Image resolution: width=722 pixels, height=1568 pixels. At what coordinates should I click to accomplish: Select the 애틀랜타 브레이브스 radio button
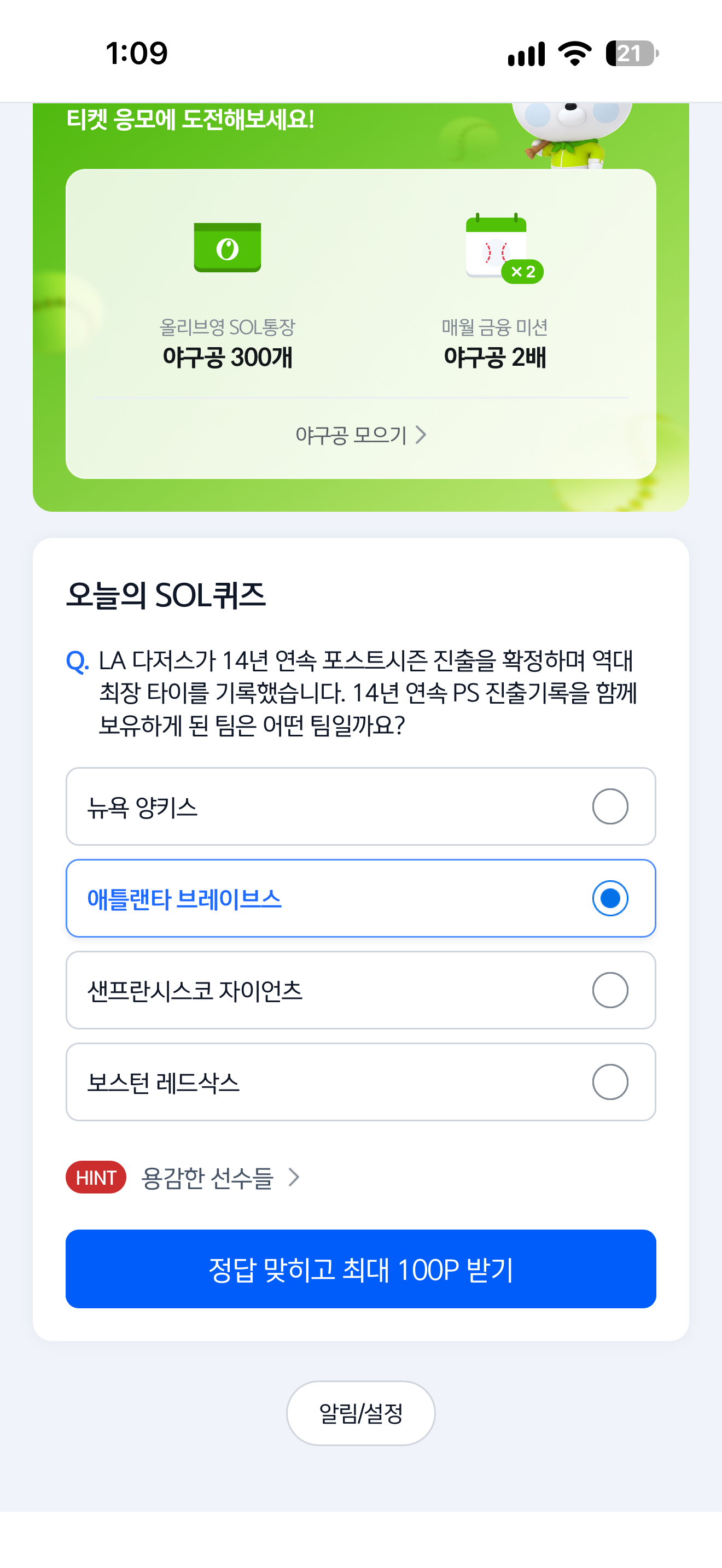610,898
